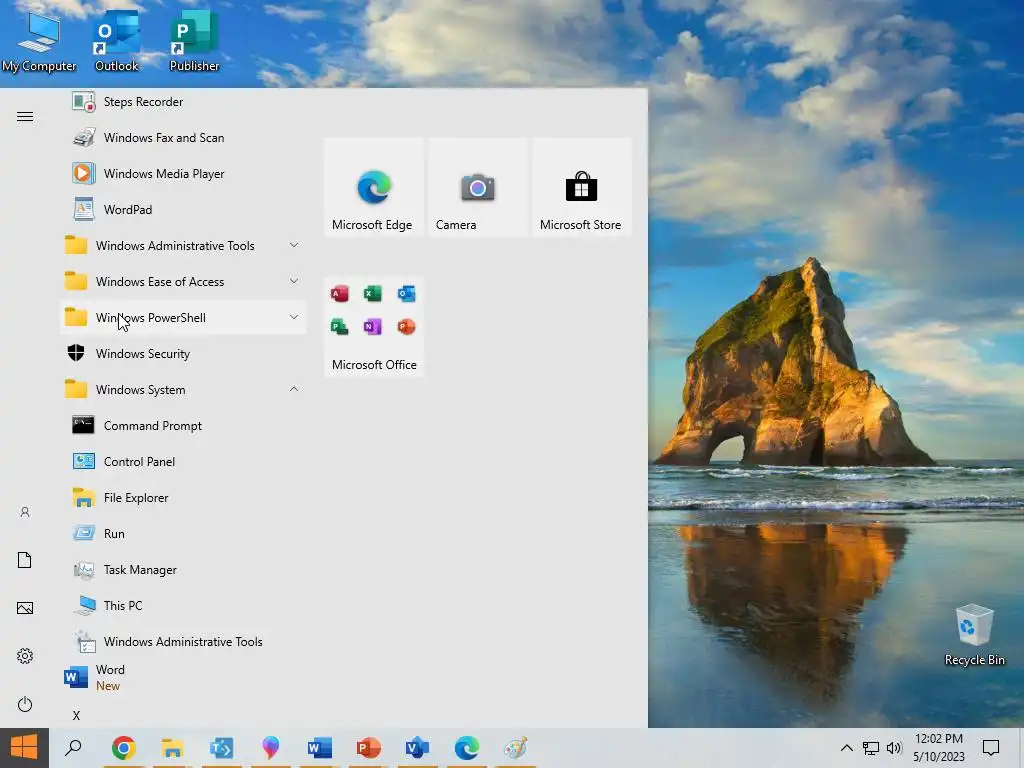Jump to the X letter header

(x=76, y=715)
